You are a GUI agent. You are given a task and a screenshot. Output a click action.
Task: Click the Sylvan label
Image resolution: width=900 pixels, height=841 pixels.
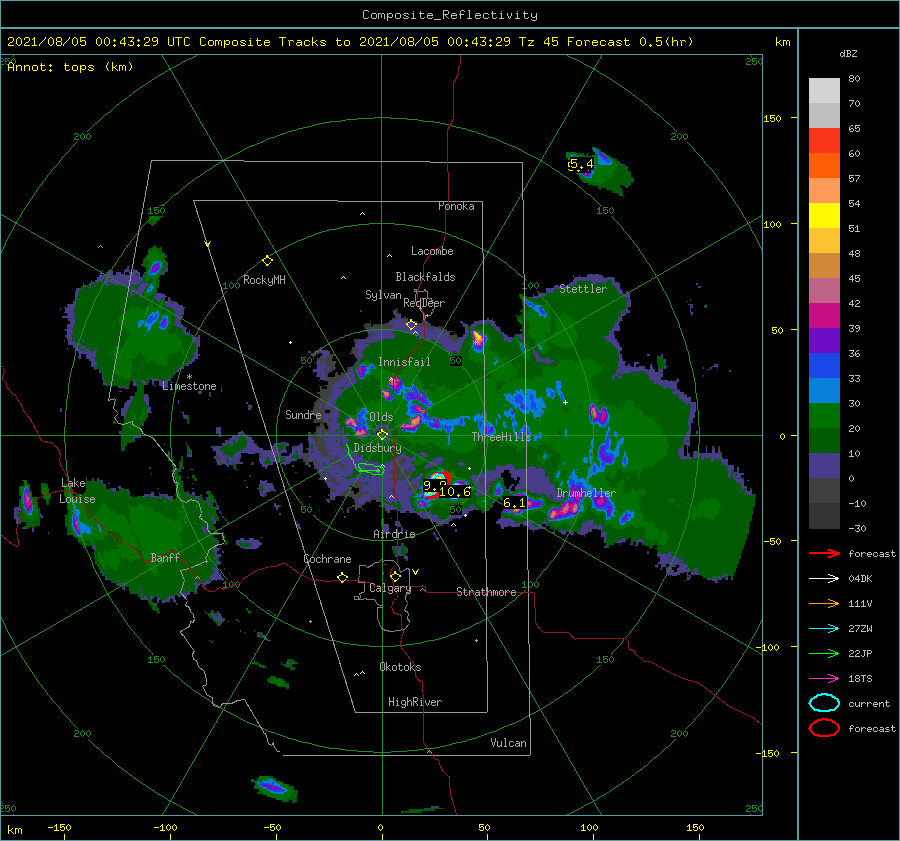point(383,295)
